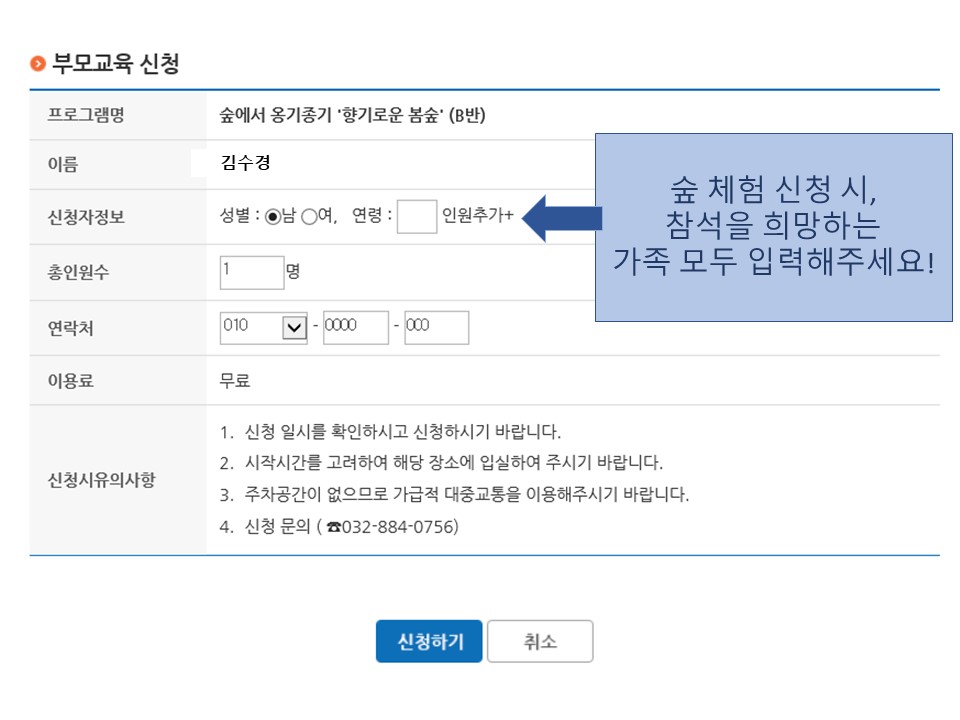The height and width of the screenshot is (720, 960).
Task: Click the last phone number field
Action: tap(437, 328)
